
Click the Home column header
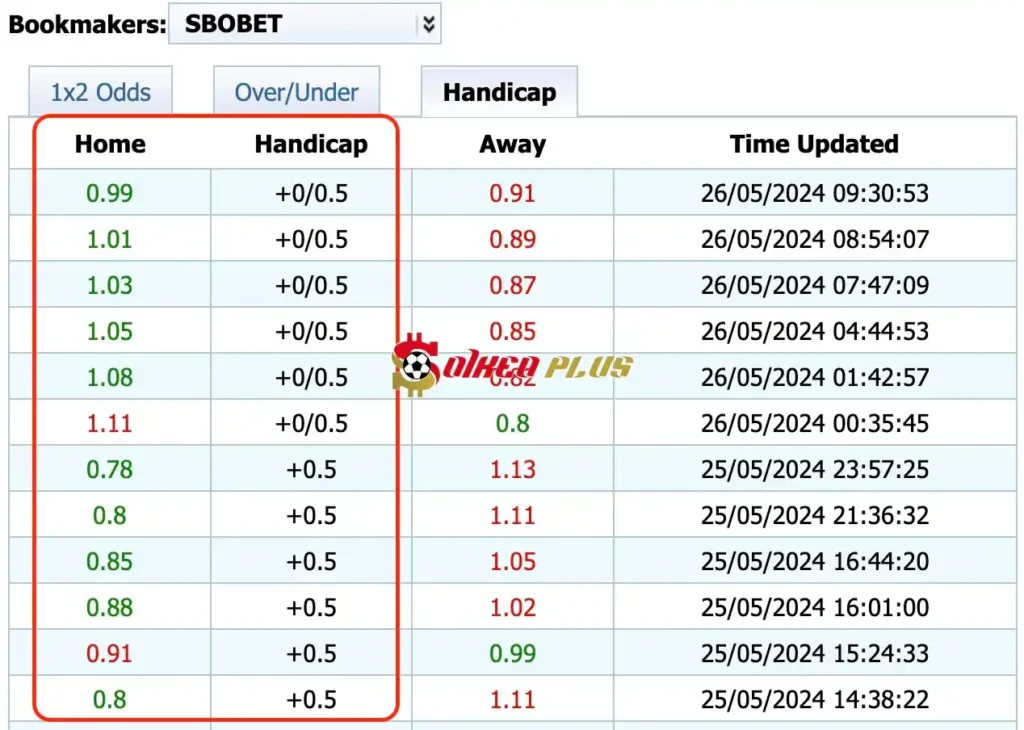(110, 144)
